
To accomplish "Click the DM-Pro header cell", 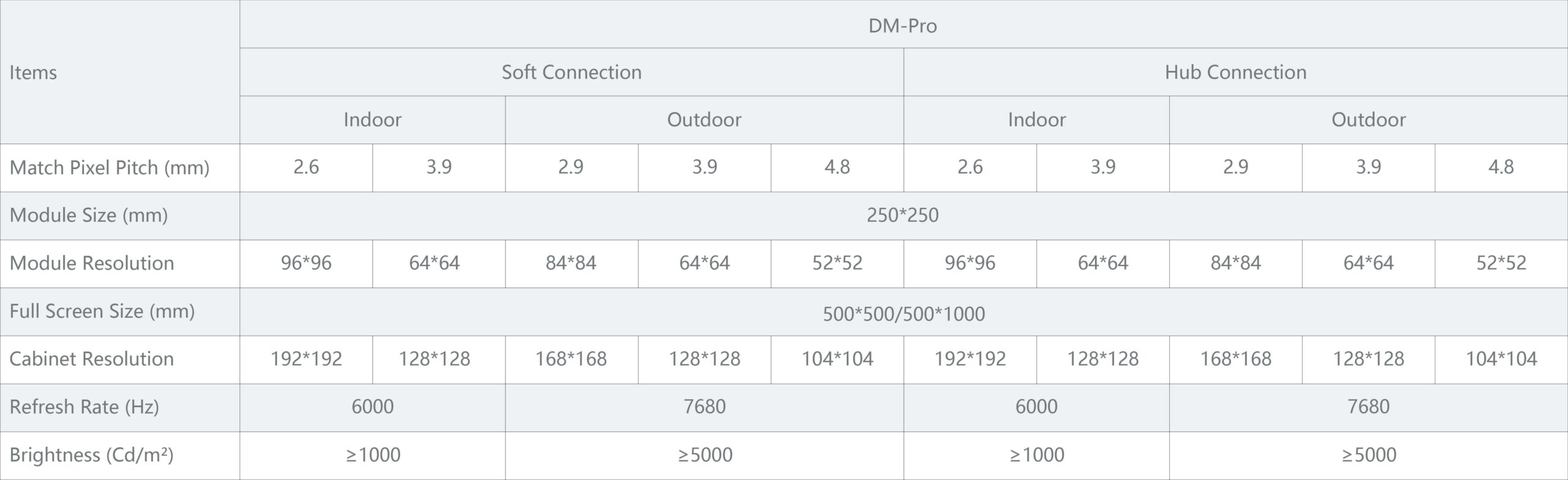I will [902, 26].
